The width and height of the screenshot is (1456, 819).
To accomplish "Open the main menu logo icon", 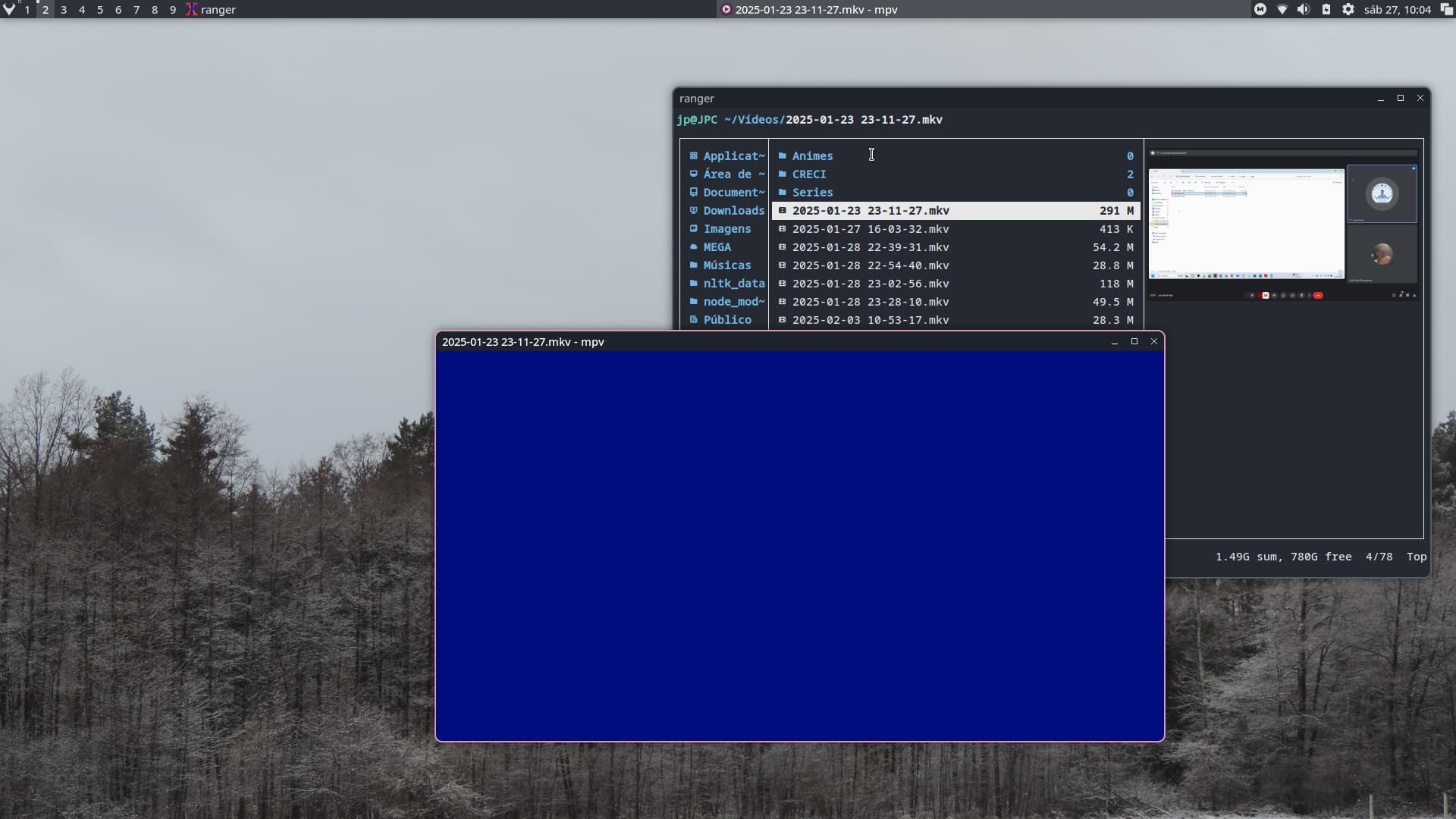I will 9,10.
